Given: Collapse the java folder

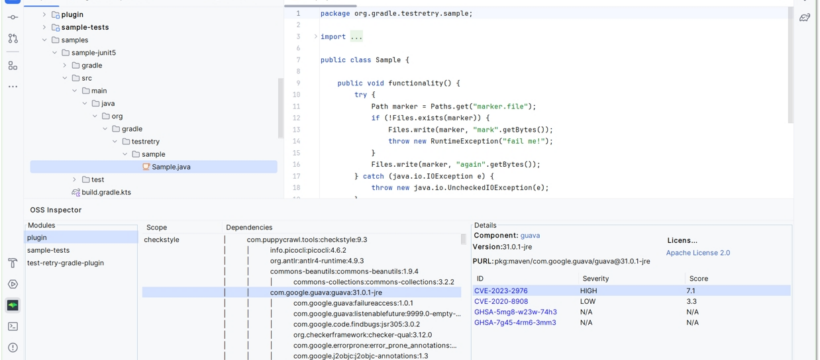Looking at the screenshot, I should click(85, 104).
